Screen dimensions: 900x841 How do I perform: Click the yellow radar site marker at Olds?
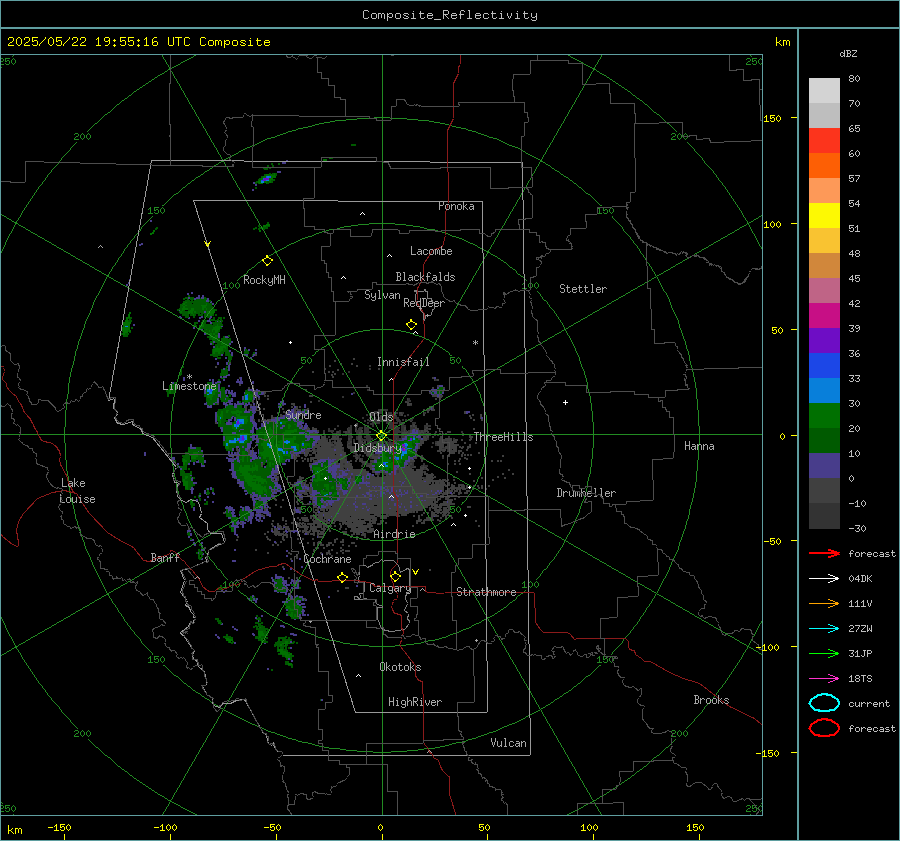(x=382, y=436)
